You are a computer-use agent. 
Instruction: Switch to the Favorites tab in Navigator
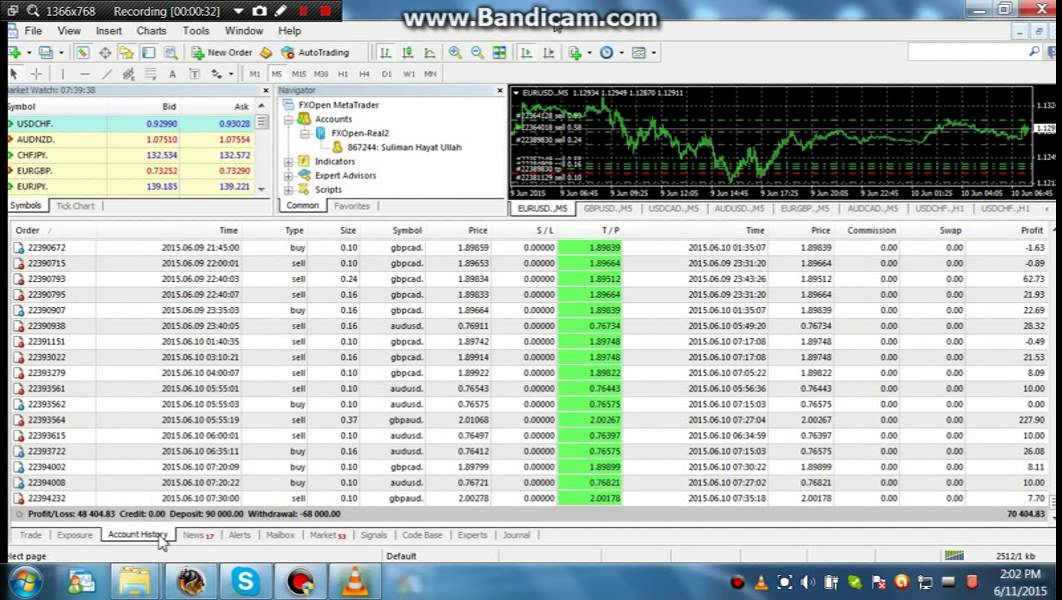point(352,206)
